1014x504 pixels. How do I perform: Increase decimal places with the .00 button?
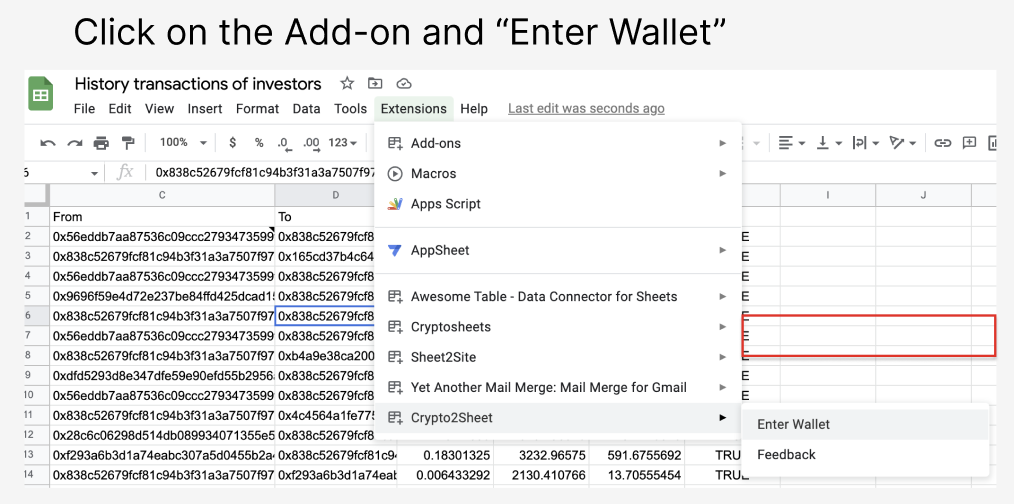click(x=311, y=144)
